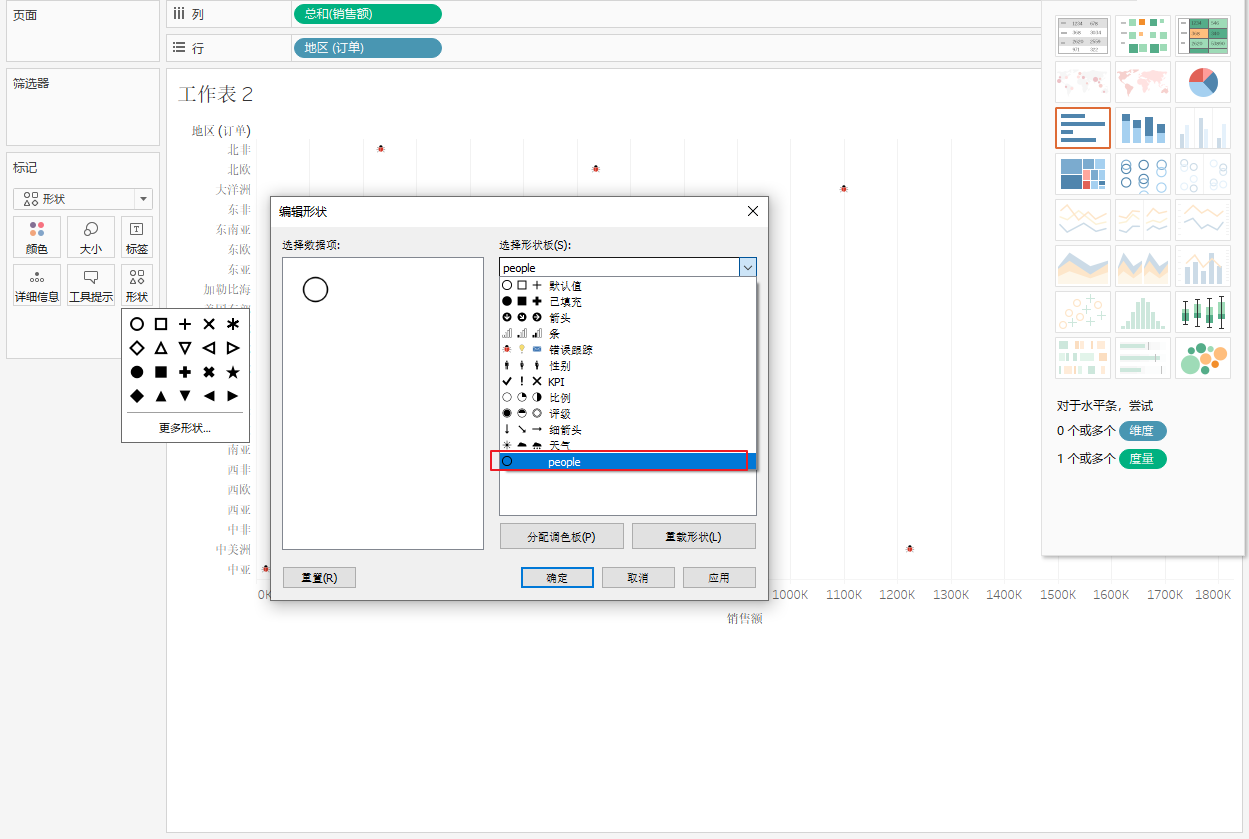Pick the box-and-whisker plot in Show Me

(x=1203, y=312)
